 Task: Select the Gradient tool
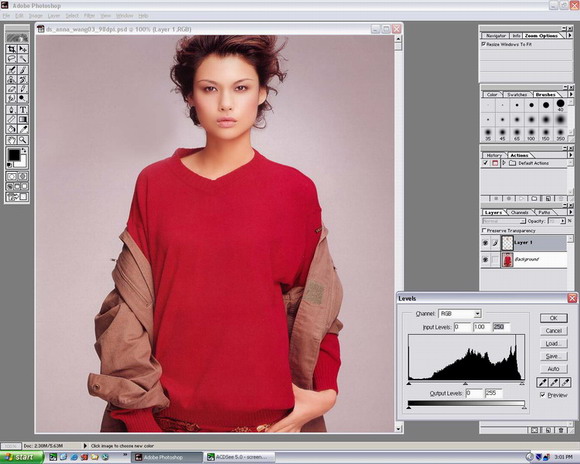23,120
